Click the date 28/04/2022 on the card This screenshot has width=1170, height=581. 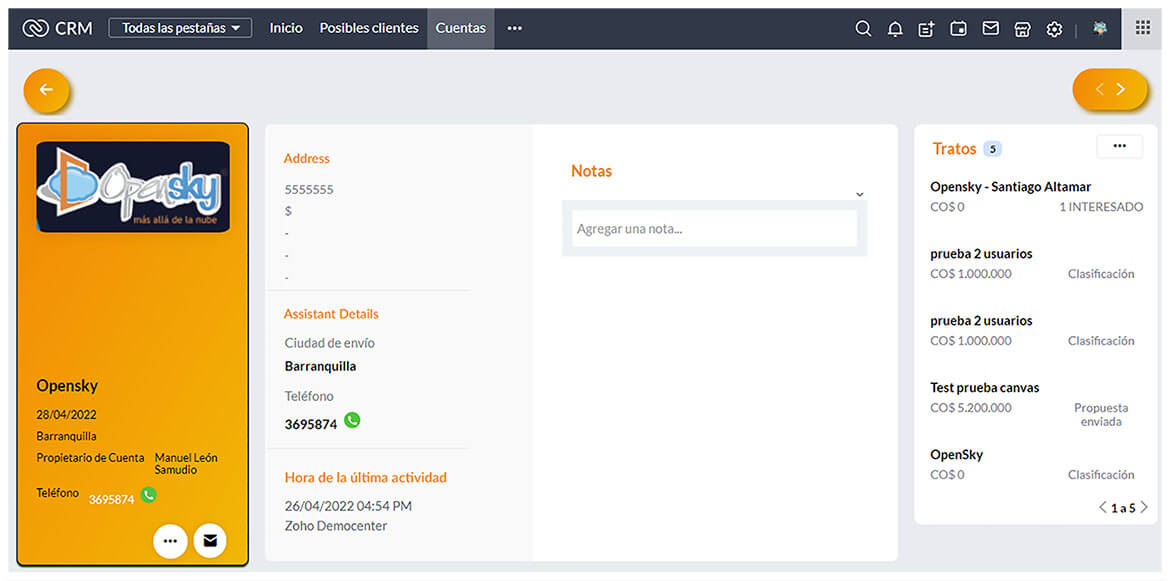point(66,415)
